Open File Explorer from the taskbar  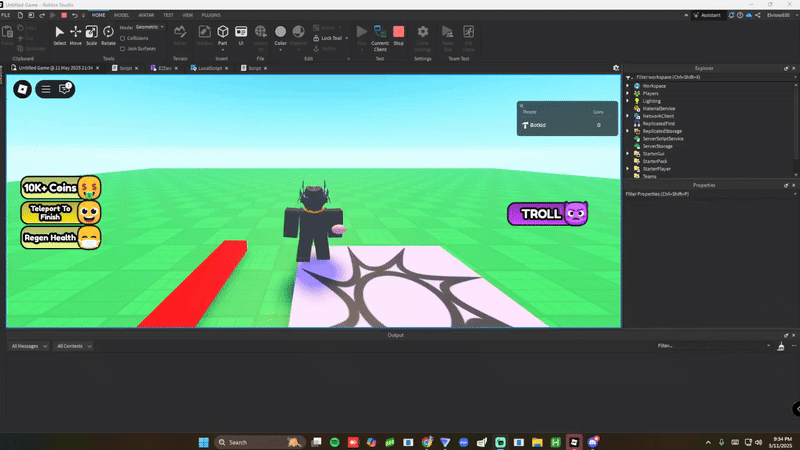[537, 442]
